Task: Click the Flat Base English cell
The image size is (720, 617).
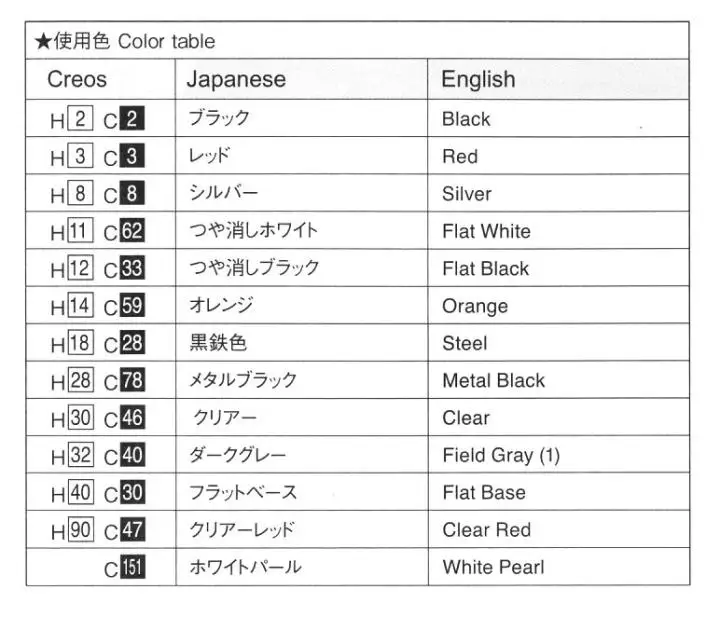Action: tap(558, 492)
